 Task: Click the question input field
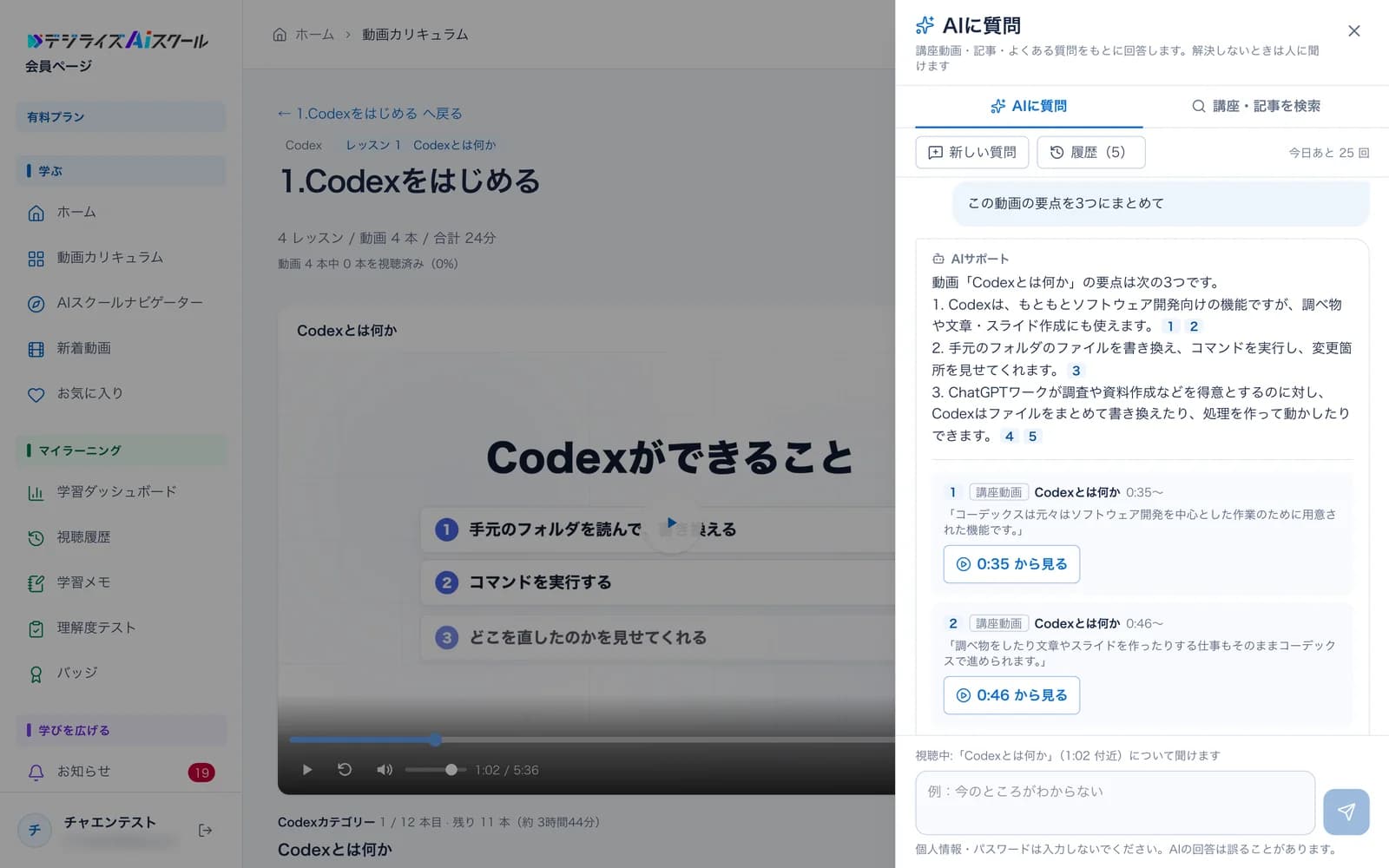click(1115, 803)
